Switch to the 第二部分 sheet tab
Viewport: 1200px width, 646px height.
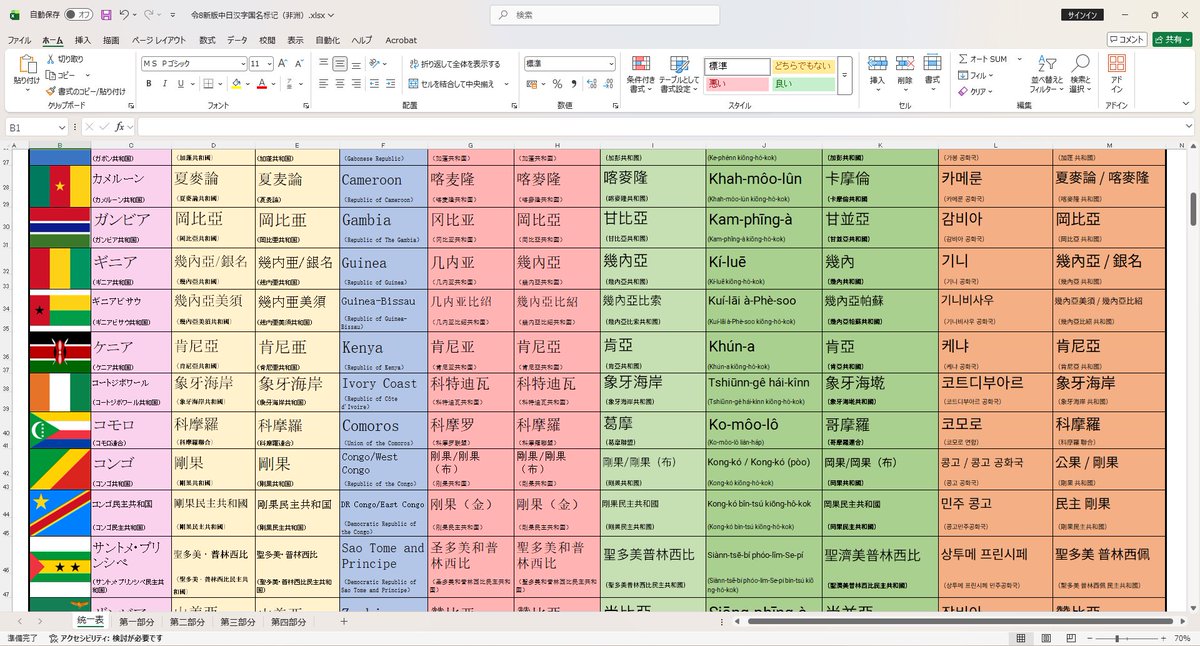[x=187, y=622]
